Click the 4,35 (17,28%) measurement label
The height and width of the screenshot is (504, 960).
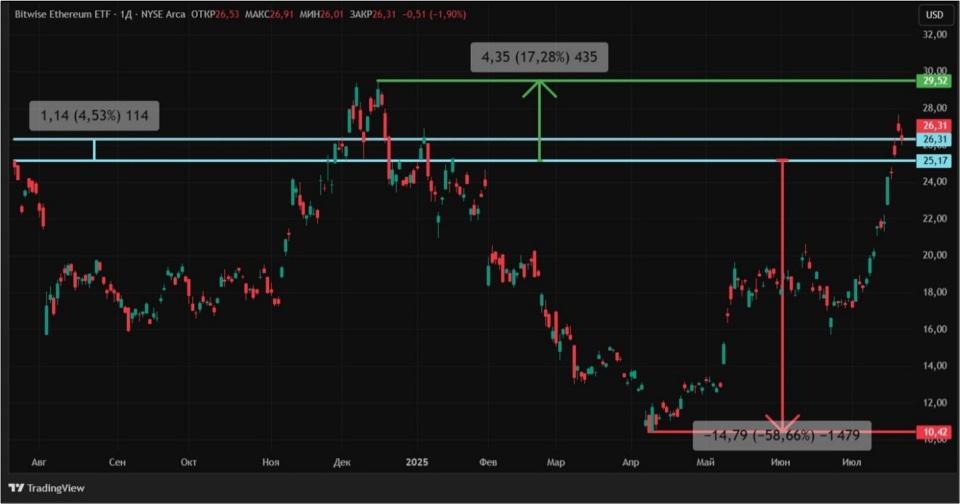[539, 58]
